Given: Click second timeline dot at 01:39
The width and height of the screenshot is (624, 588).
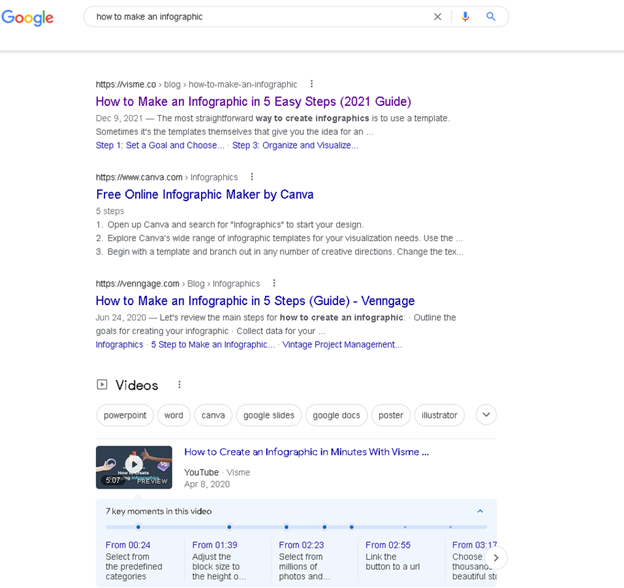Looking at the screenshot, I should [229, 527].
